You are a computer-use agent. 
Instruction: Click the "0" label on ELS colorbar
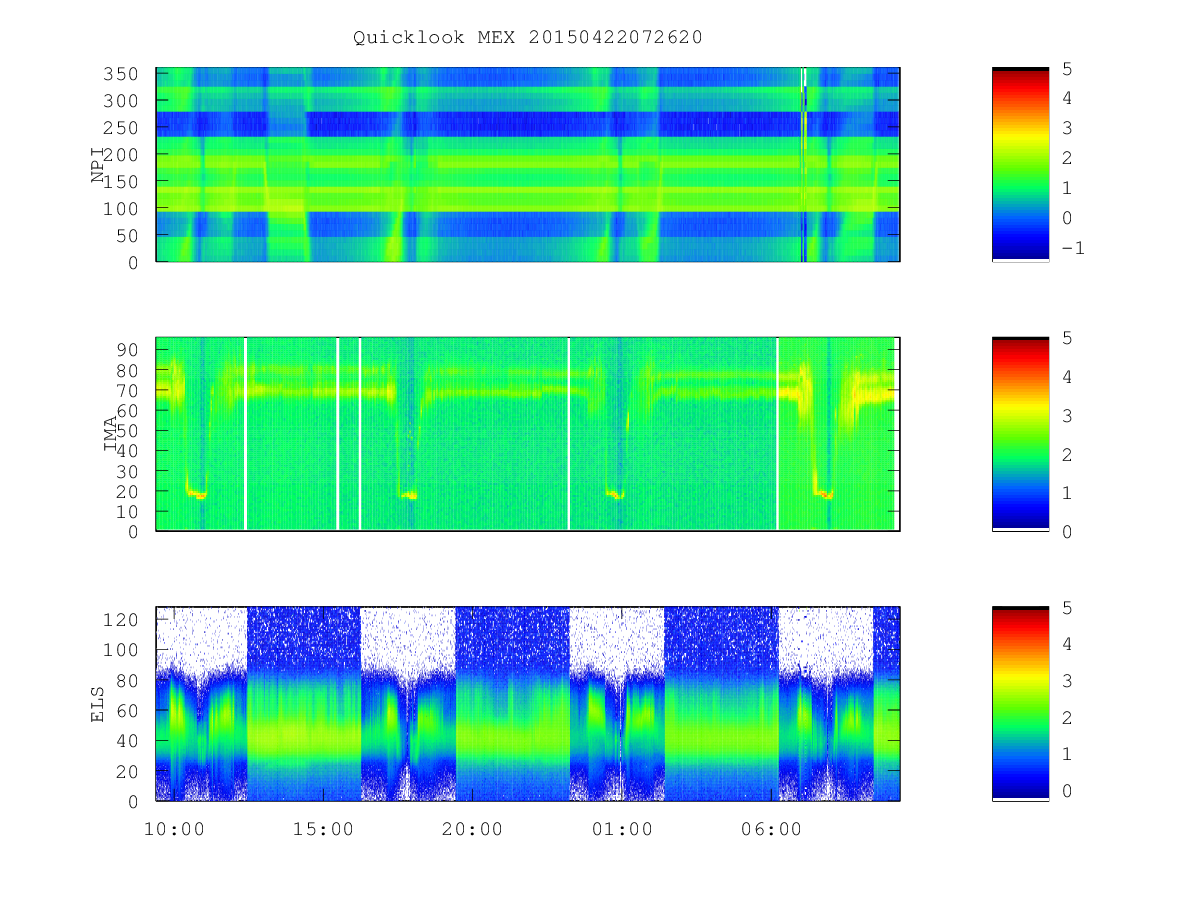tap(1066, 790)
